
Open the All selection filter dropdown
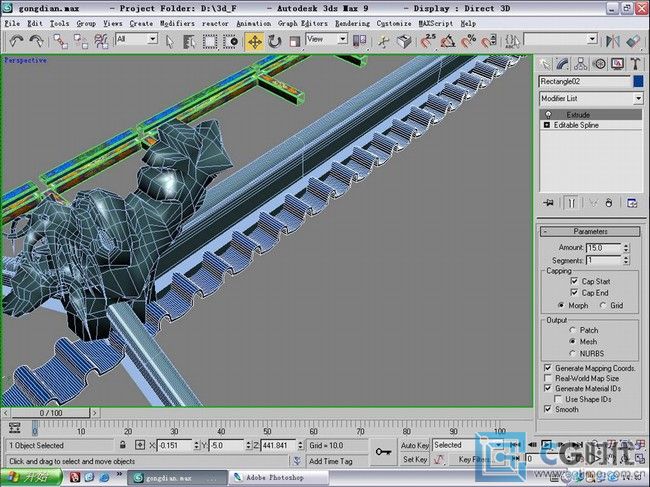(x=153, y=39)
